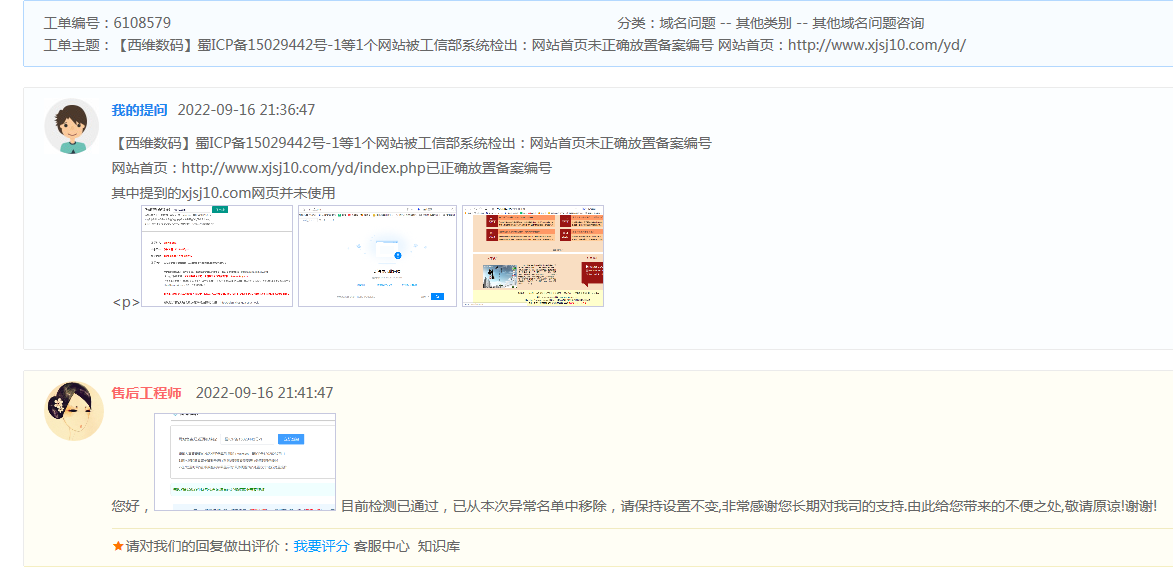Open the middle attachment thumbnail with cloud illustration
This screenshot has width=1173, height=579.
pyautogui.click(x=377, y=256)
